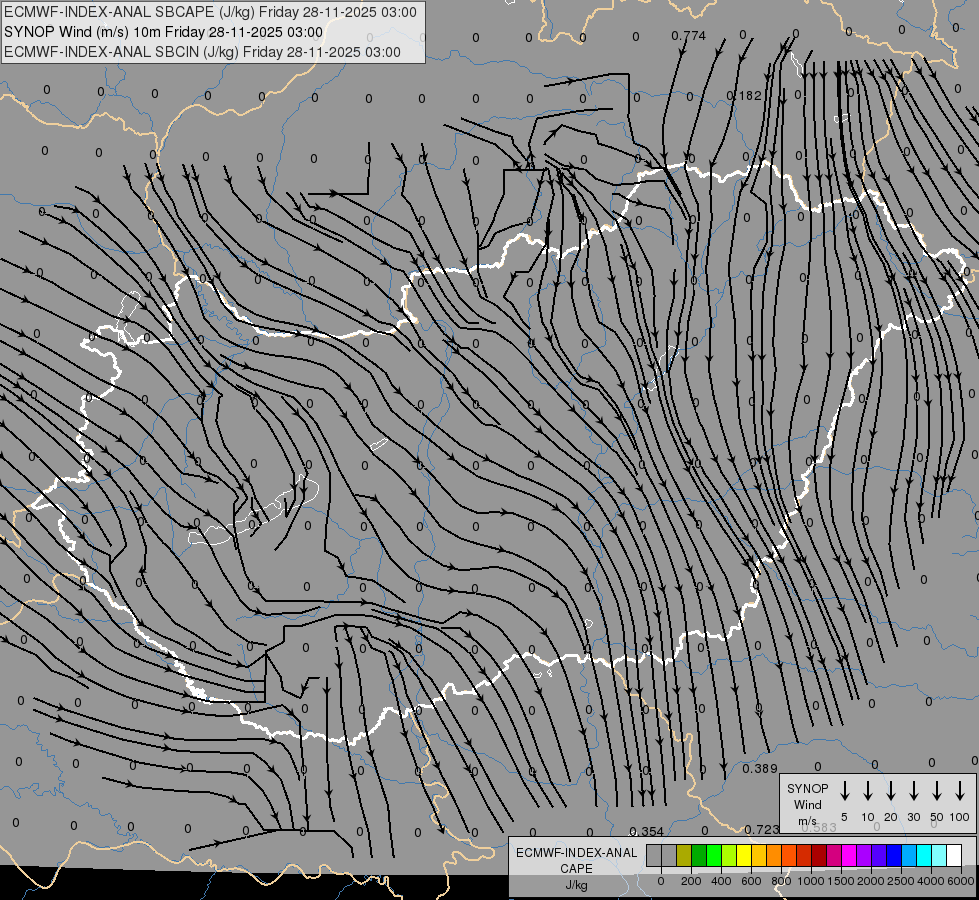Click the 400 label on CAPE scale

click(721, 881)
